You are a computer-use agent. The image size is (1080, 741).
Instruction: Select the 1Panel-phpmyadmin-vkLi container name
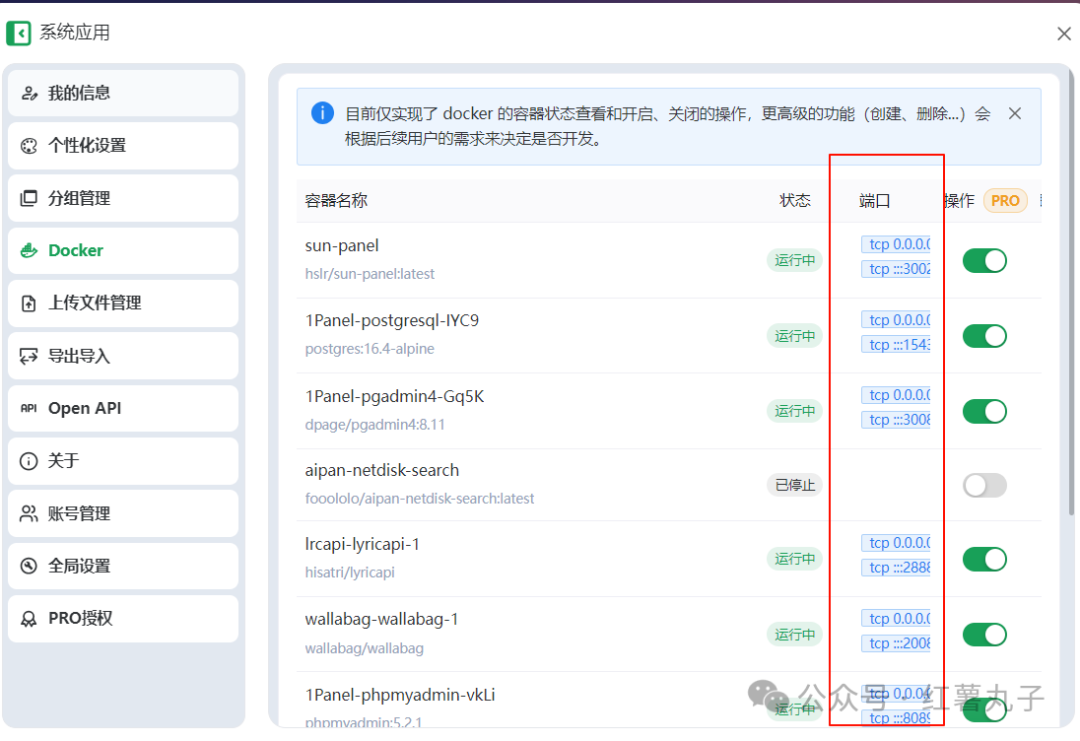(400, 695)
